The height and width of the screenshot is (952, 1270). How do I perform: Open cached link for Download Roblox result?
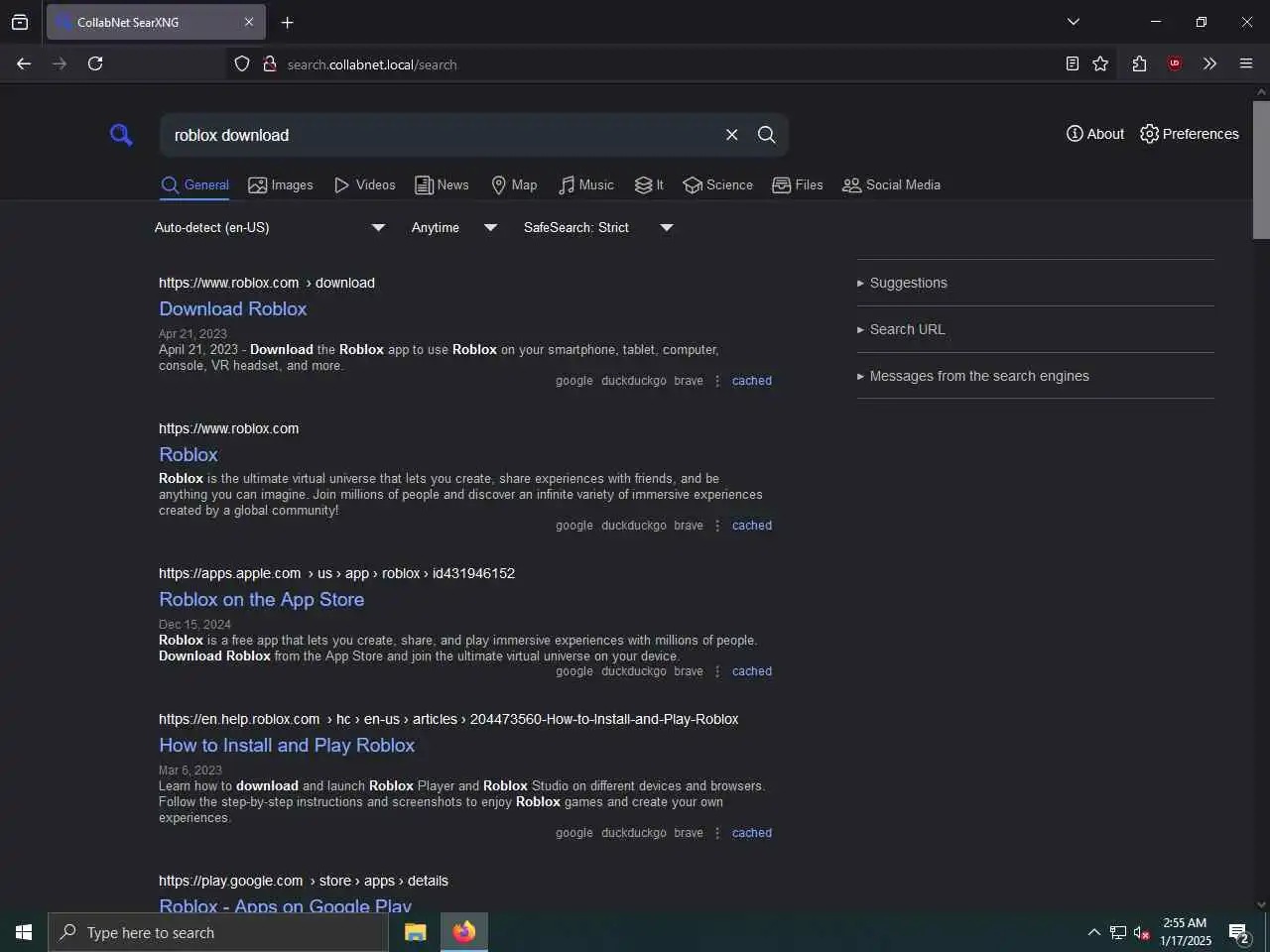click(x=752, y=381)
